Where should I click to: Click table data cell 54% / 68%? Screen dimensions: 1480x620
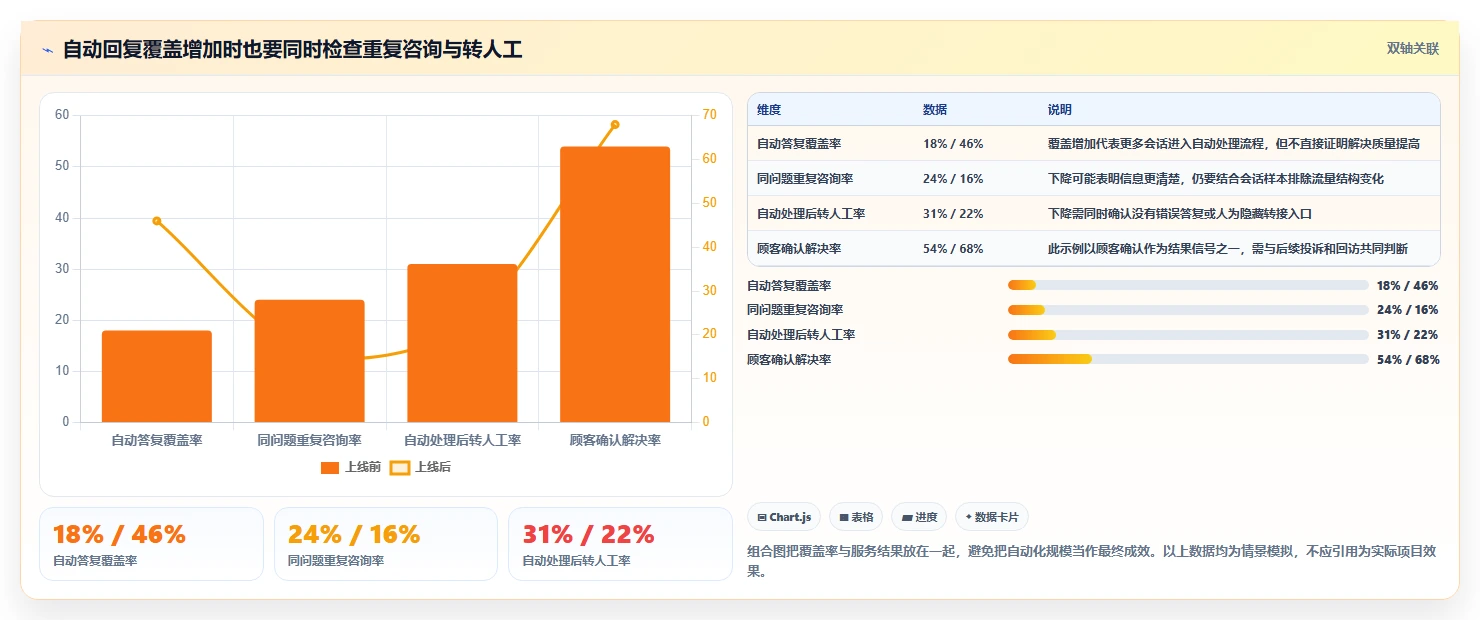coord(953,249)
